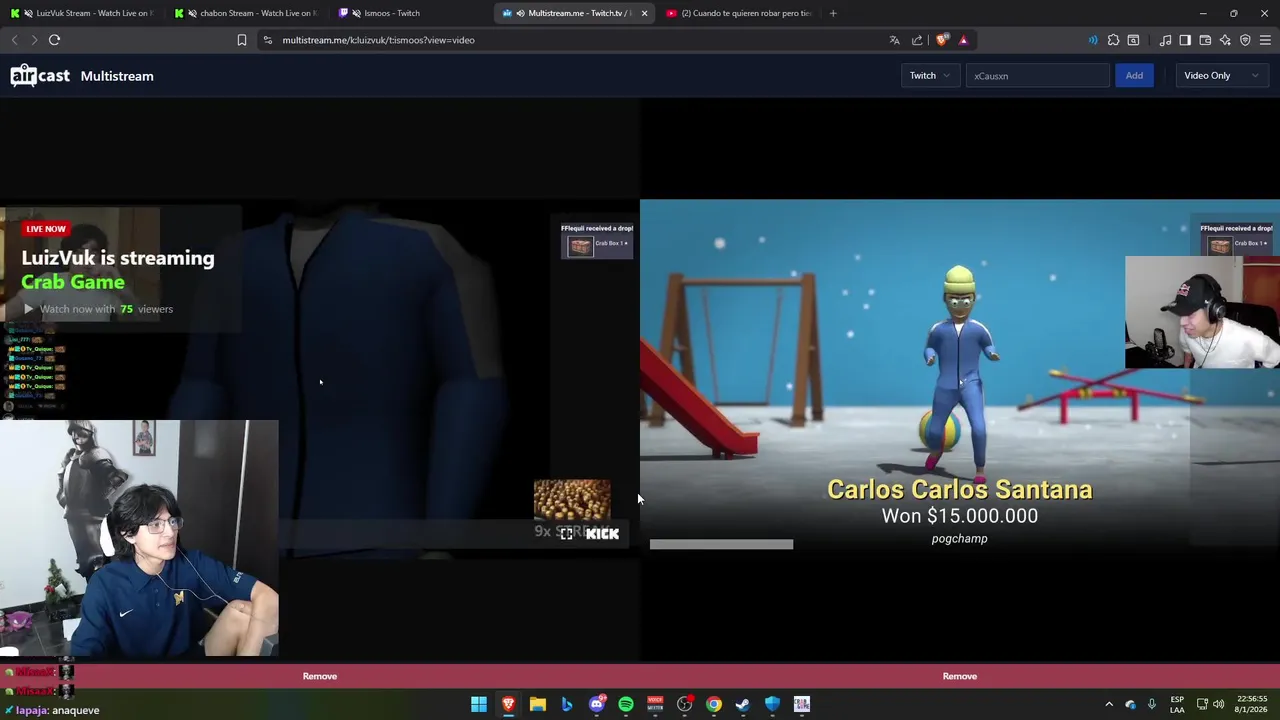
Task: Open the browser extensions puzzle icon
Action: (1113, 40)
